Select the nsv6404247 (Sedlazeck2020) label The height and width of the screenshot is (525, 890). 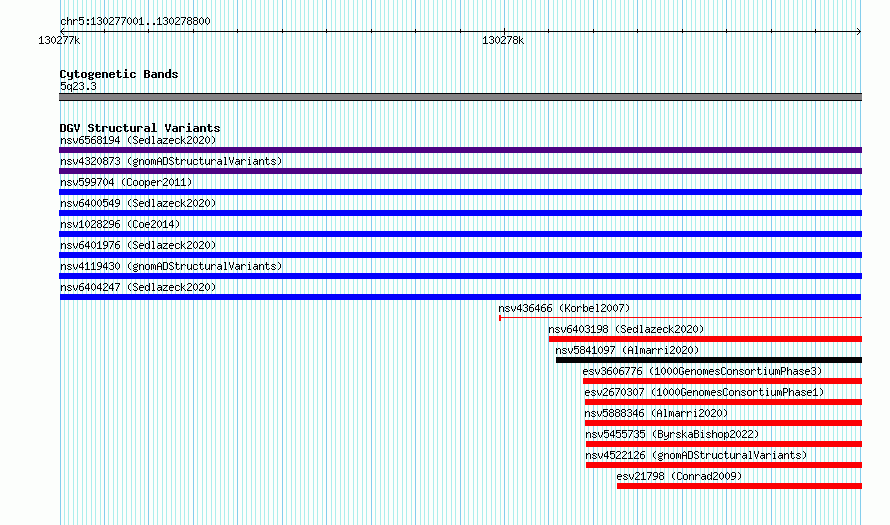point(138,287)
